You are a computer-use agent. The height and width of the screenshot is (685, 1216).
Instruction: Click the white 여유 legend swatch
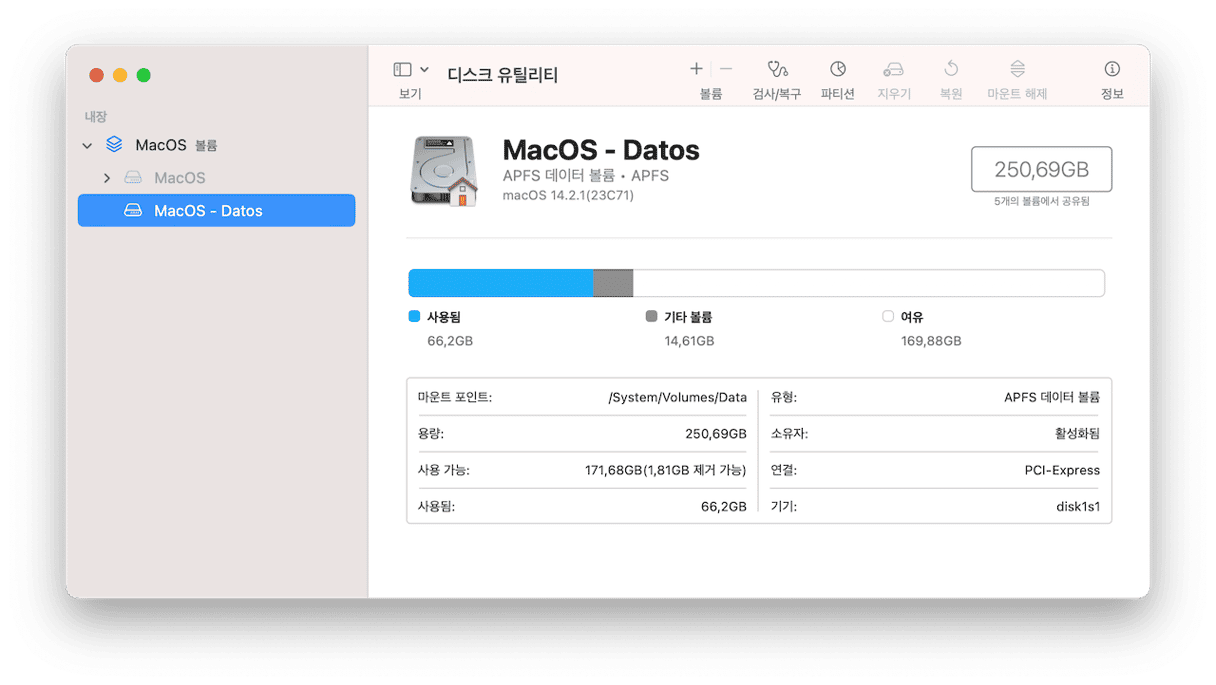[x=888, y=316]
